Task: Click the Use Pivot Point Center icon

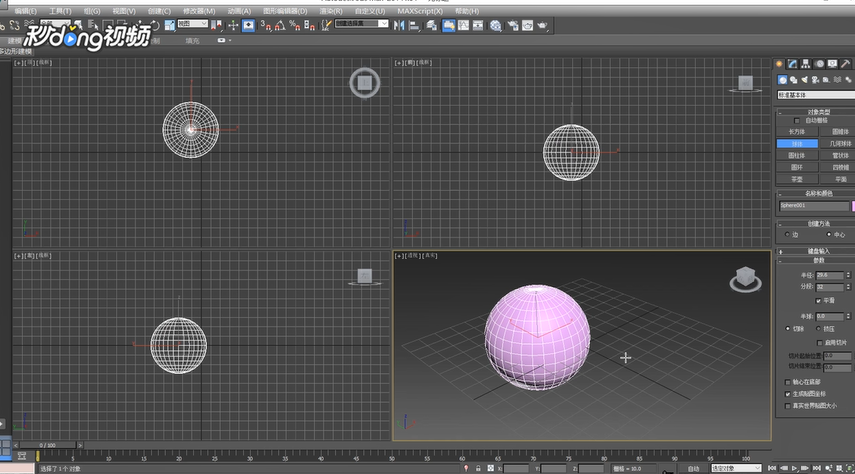Action: tap(217, 25)
